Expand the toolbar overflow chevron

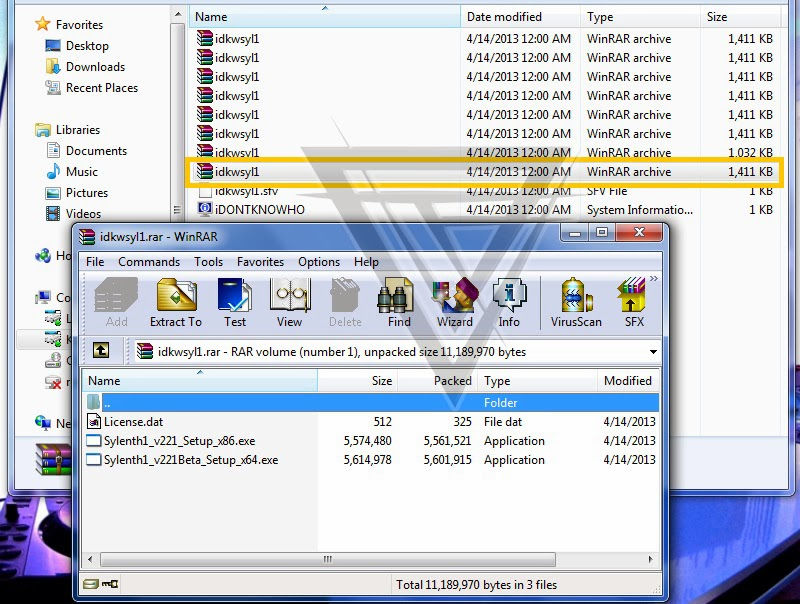654,279
